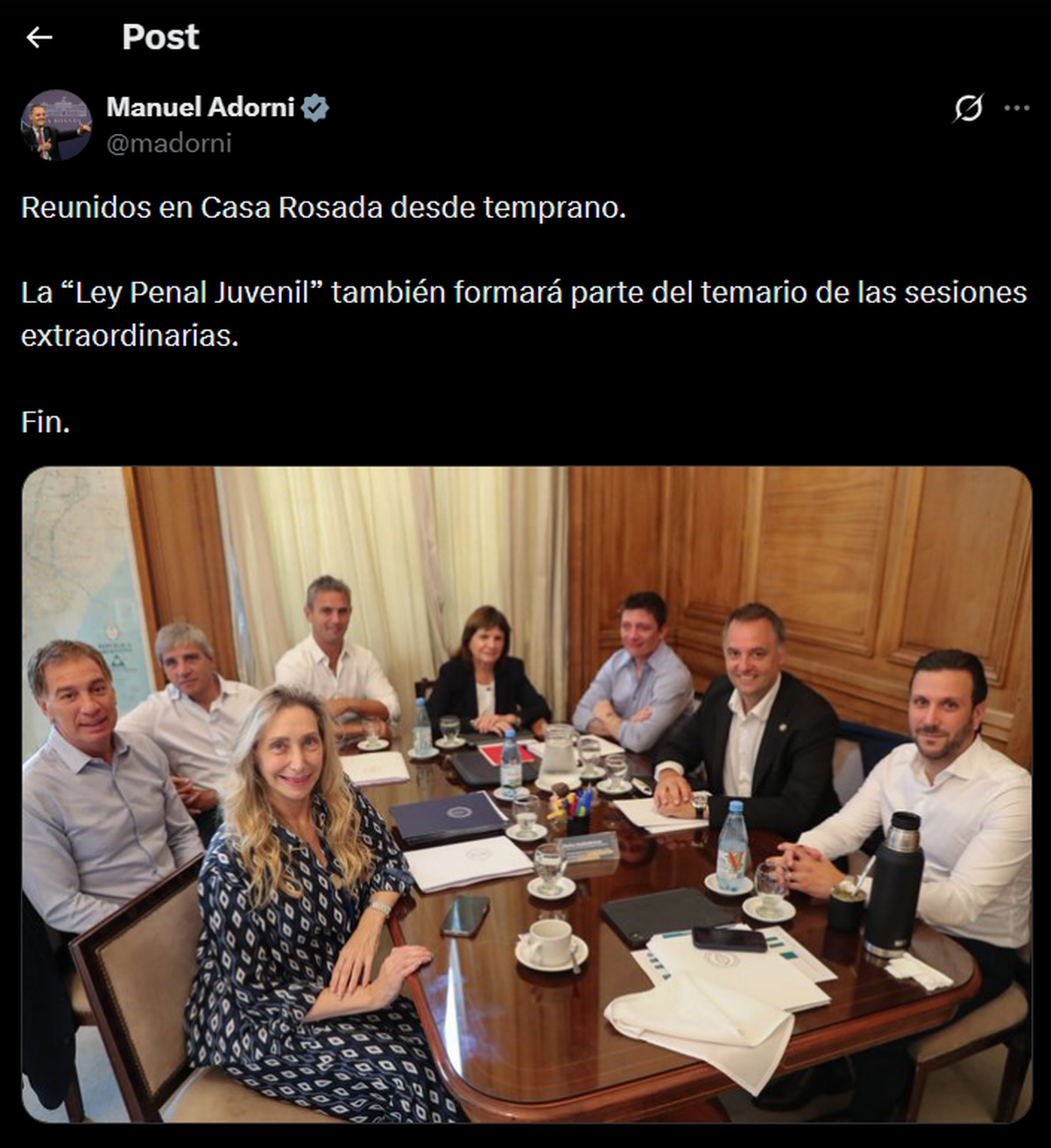This screenshot has width=1051, height=1148.
Task: Open the three-dot more options menu
Action: (x=1017, y=108)
